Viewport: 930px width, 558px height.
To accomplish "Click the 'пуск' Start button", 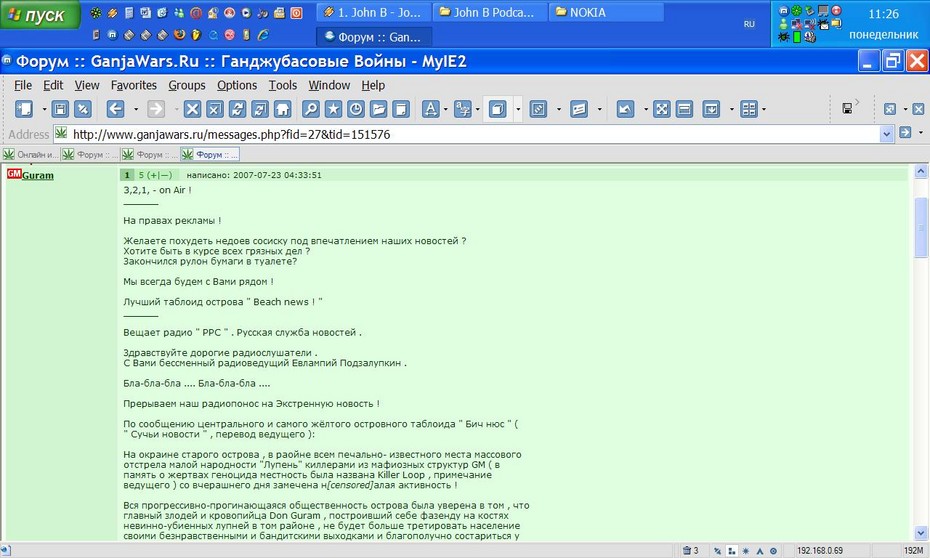I will click(x=39, y=15).
